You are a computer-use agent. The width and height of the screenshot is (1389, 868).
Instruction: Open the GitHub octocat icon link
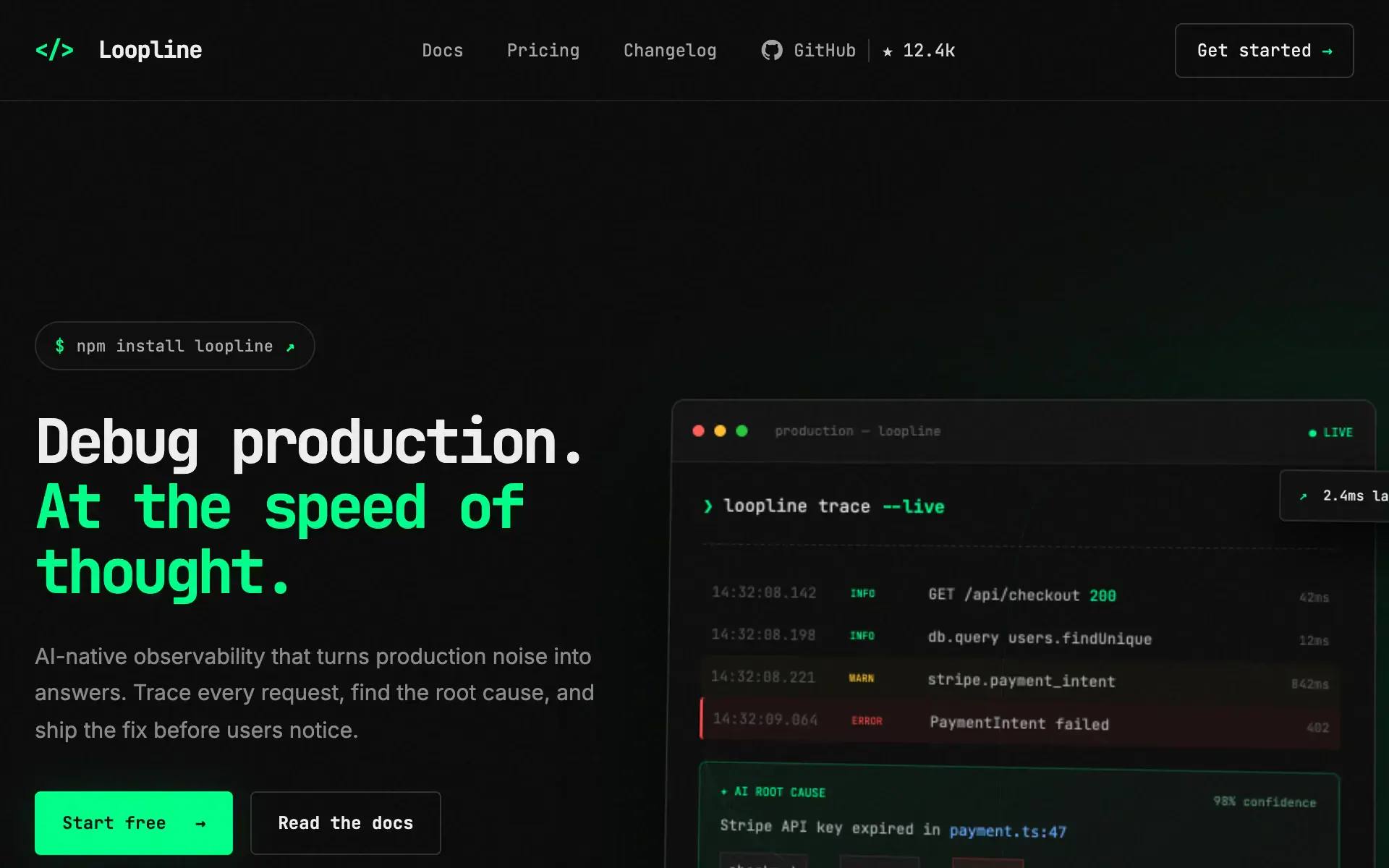coord(772,50)
